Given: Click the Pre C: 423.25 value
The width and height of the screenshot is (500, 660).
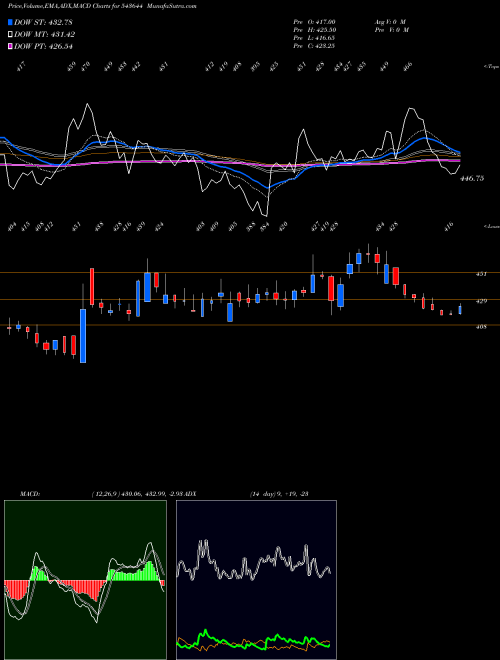Looking at the screenshot, I should [x=314, y=46].
